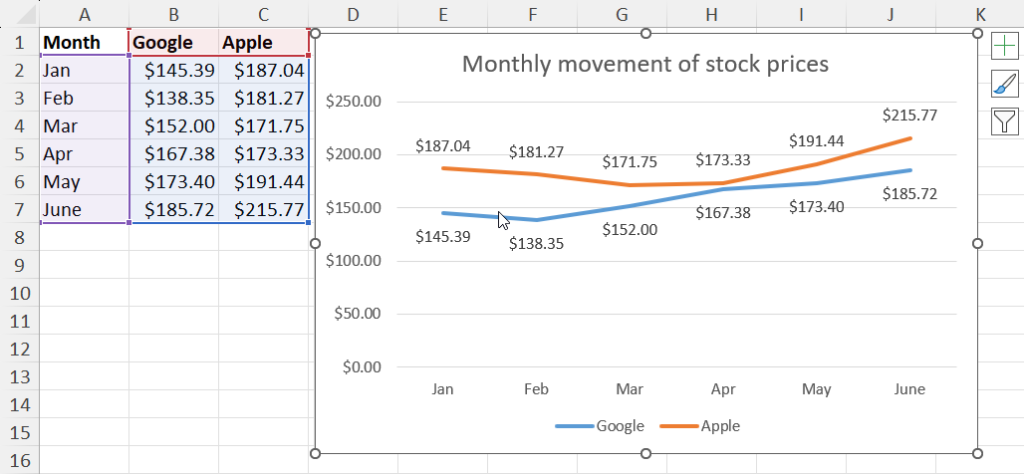Select the Mar label on horizontal axis
Viewport: 1024px width, 474px height.
pos(630,390)
